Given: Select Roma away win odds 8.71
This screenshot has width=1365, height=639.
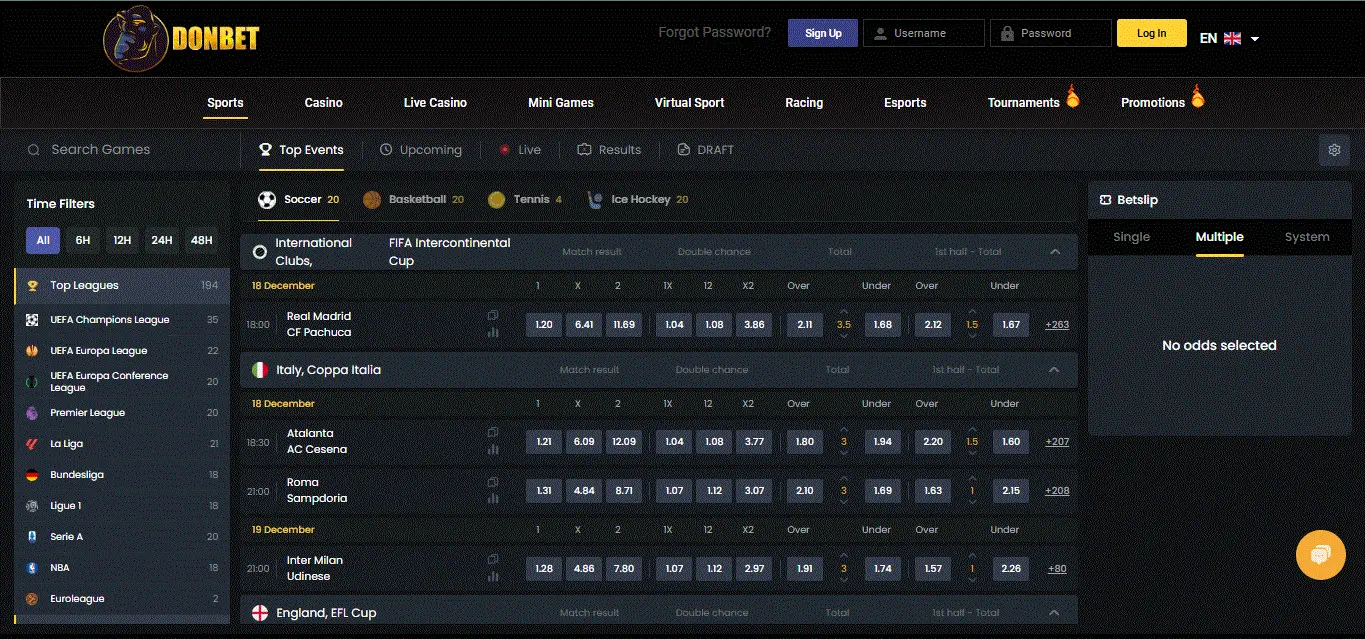Looking at the screenshot, I should pos(624,491).
